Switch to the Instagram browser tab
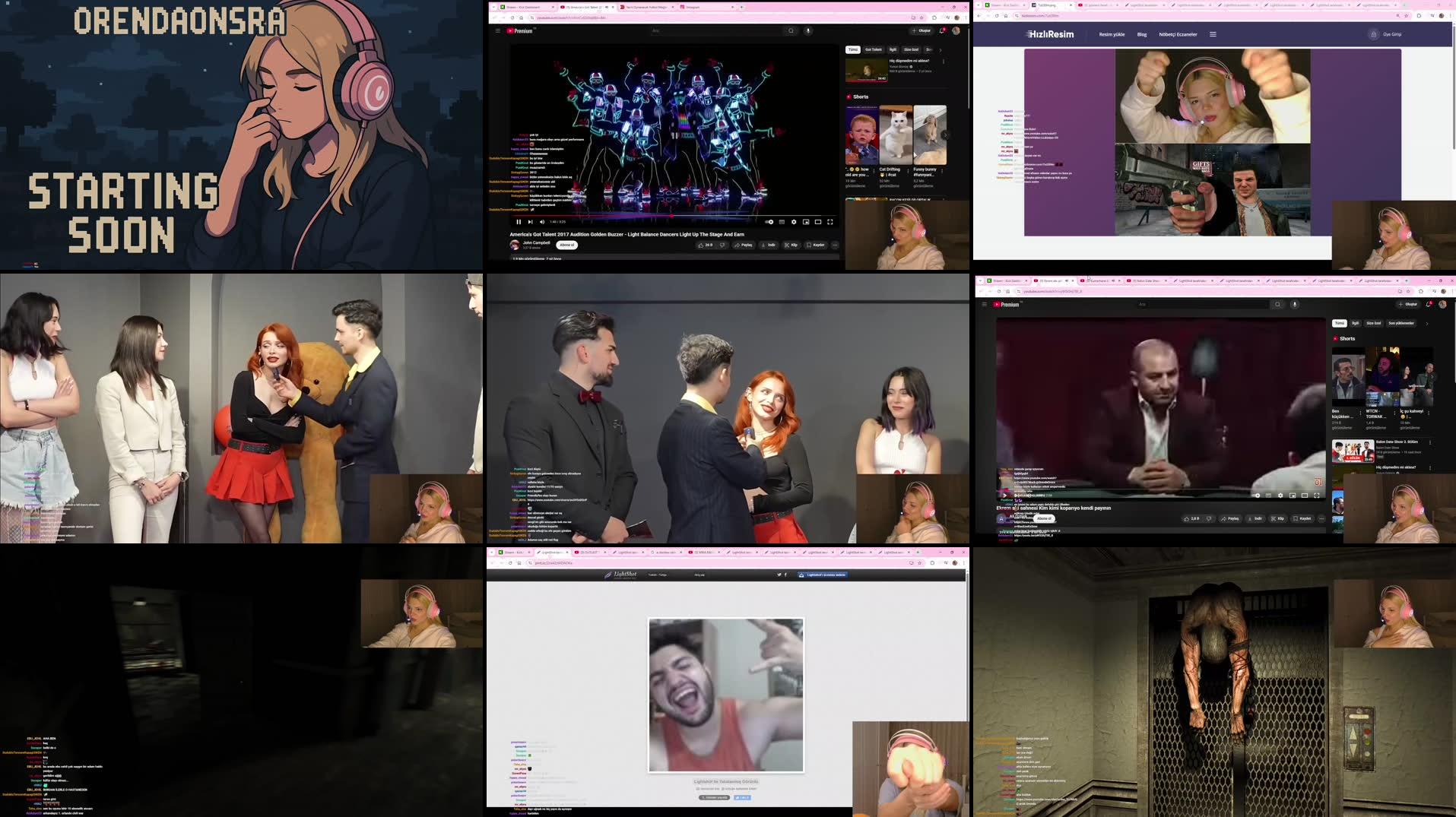Viewport: 1456px width, 817px height. point(707,7)
